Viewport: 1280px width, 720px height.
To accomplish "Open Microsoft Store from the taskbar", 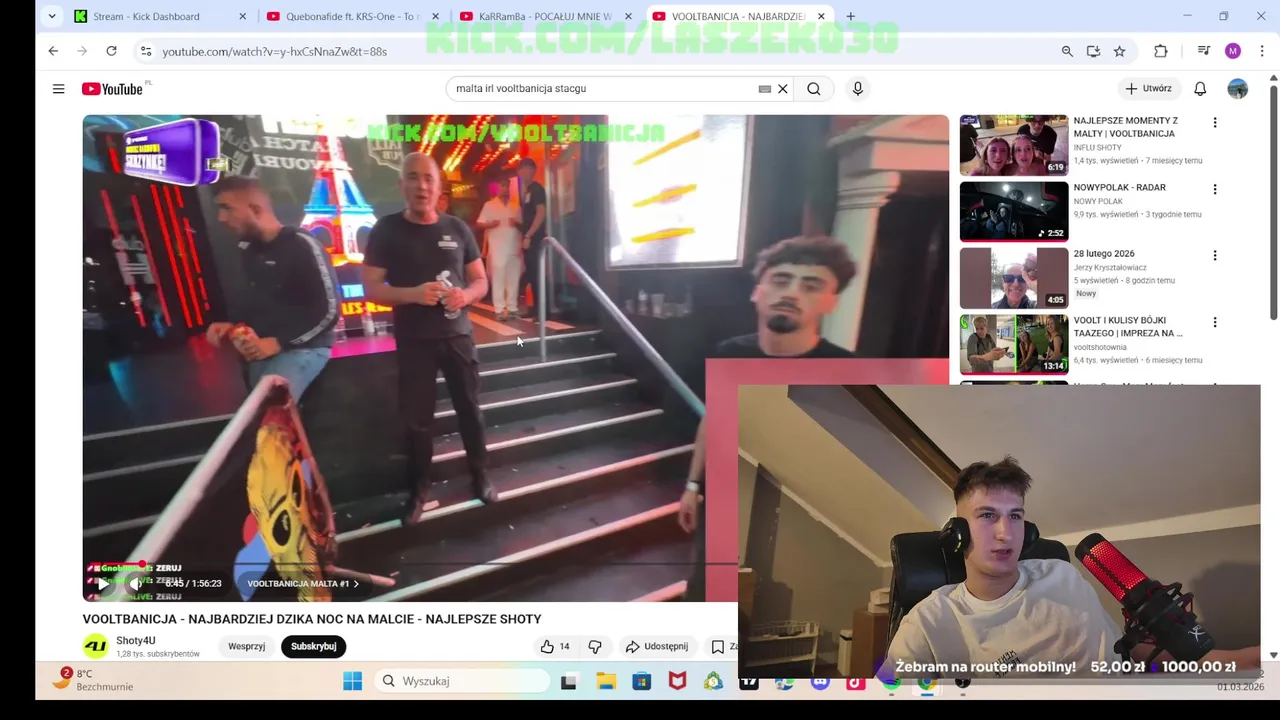I will click(x=642, y=681).
